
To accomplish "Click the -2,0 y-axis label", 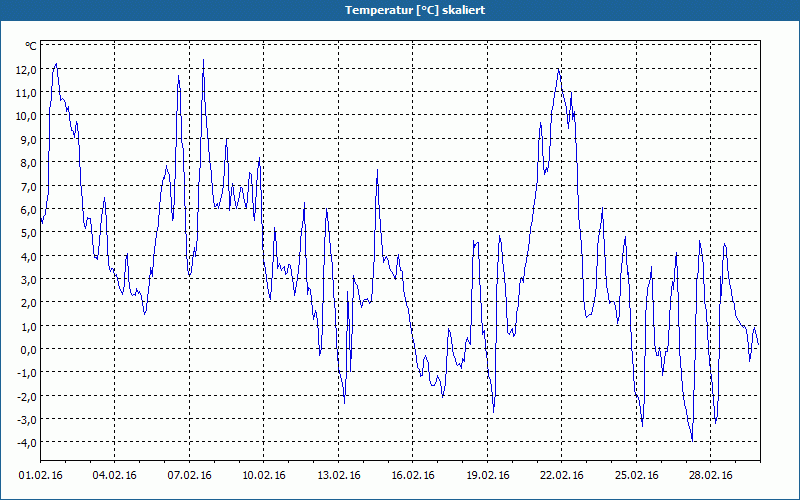I will click(x=27, y=396).
